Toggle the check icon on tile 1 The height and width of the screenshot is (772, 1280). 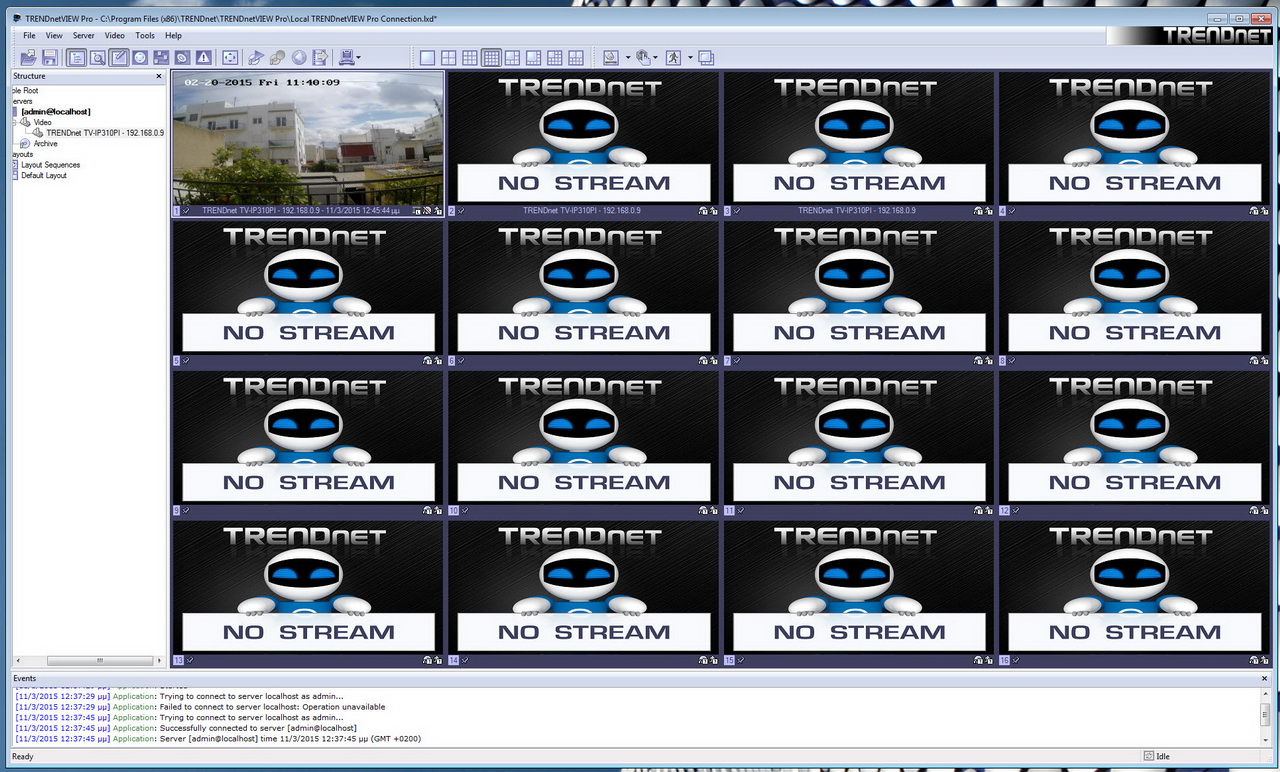click(186, 211)
